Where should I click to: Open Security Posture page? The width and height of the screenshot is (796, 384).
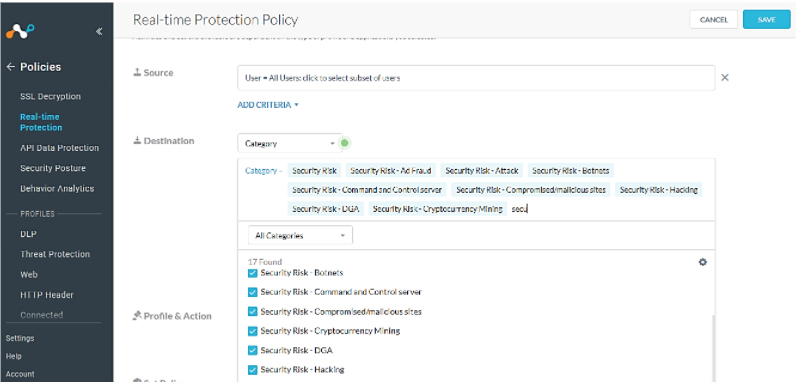click(x=53, y=168)
